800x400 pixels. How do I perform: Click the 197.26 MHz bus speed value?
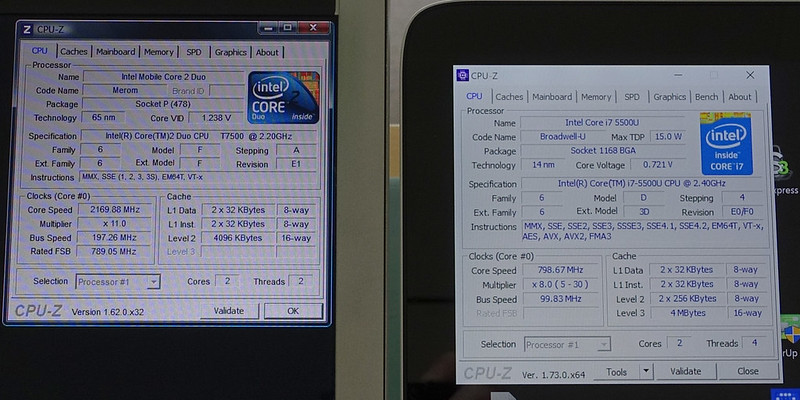pyautogui.click(x=115, y=237)
